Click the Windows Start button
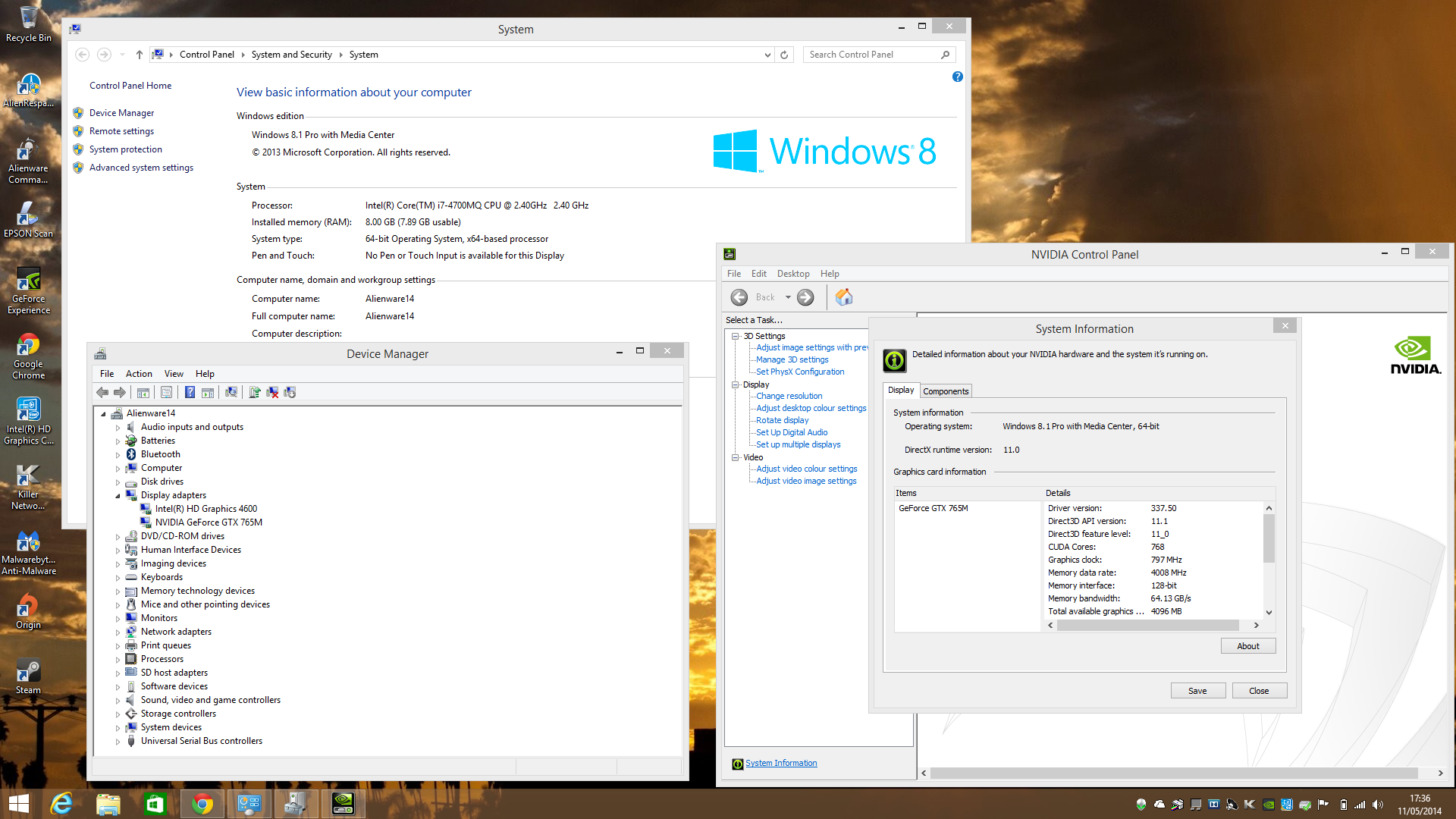Image resolution: width=1456 pixels, height=819 pixels. pos(18,804)
